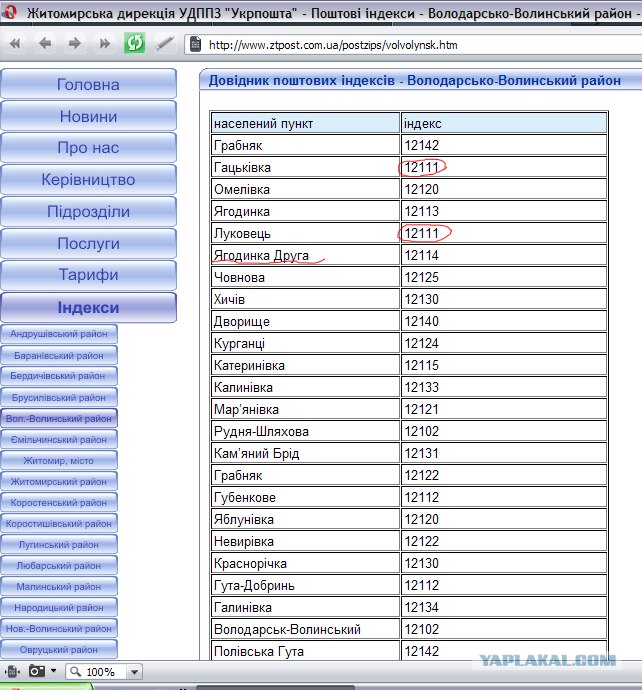
Task: Click the rewind navigation icon
Action: point(15,44)
